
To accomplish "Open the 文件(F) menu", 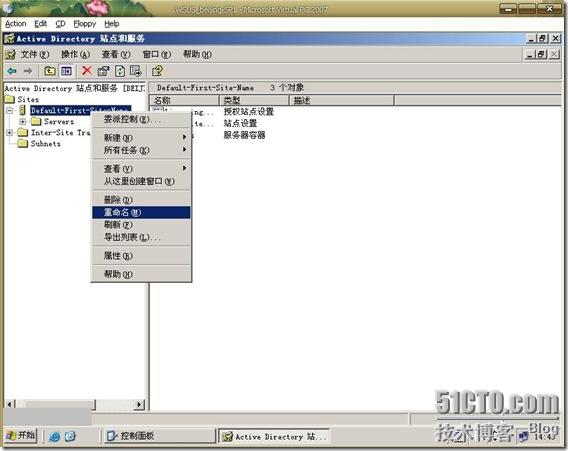I will coord(35,55).
